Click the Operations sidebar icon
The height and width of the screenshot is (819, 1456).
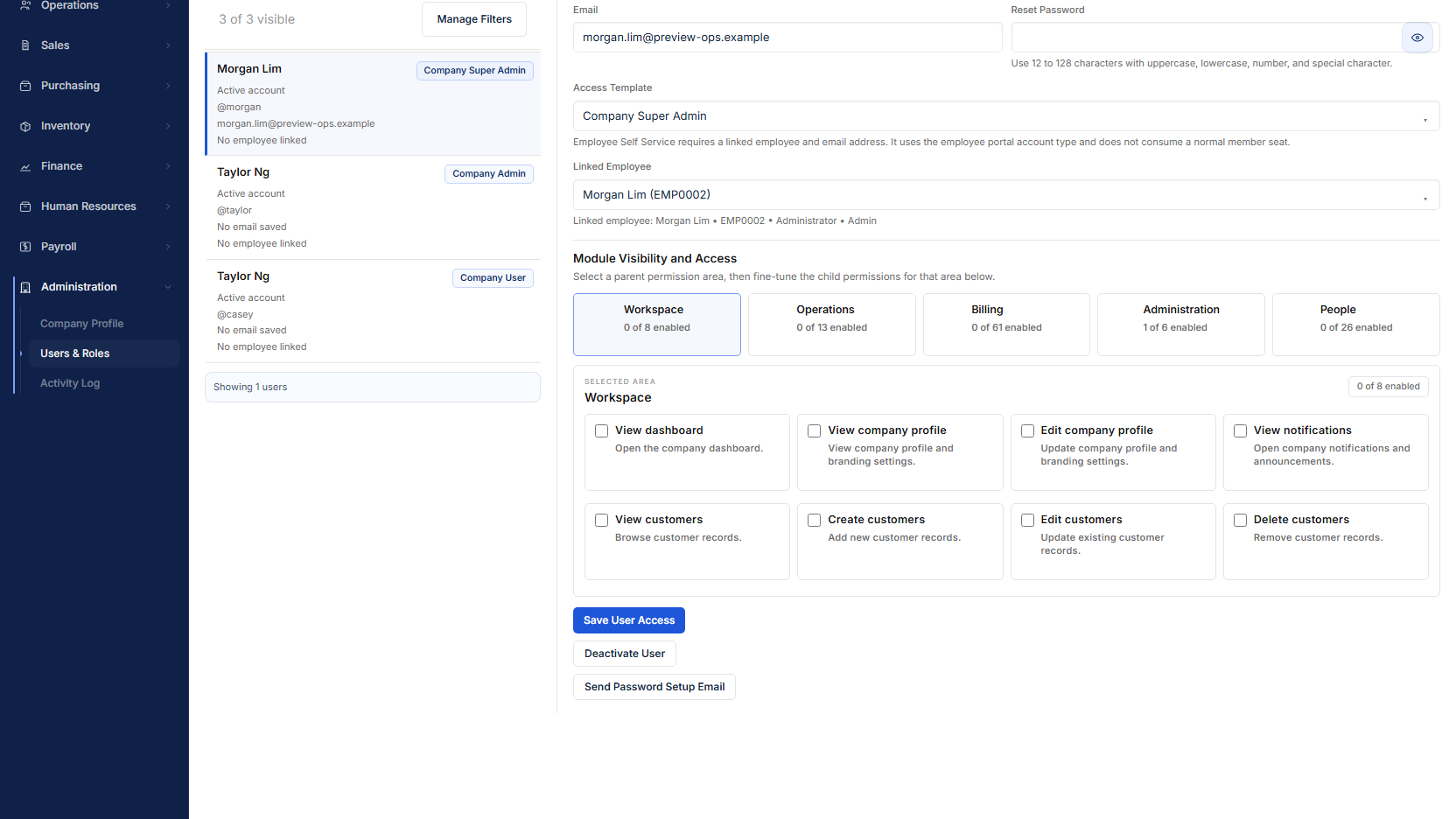(x=25, y=5)
